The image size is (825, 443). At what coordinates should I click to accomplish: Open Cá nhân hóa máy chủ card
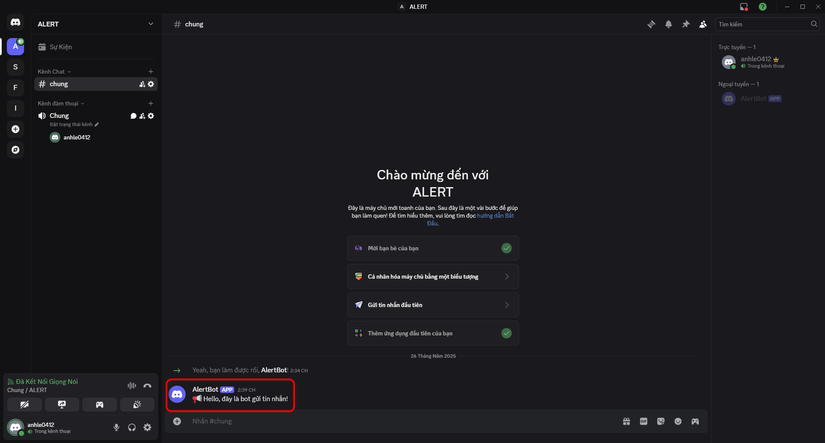[433, 277]
